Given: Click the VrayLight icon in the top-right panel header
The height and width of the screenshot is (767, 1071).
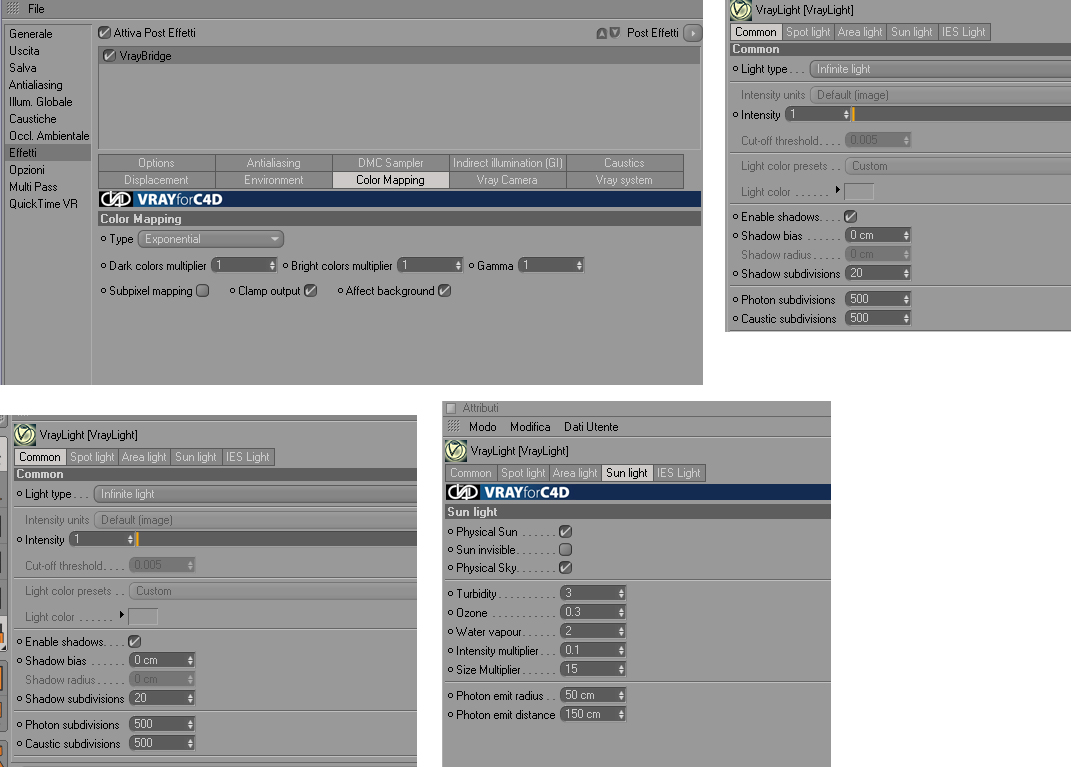Looking at the screenshot, I should pos(741,10).
